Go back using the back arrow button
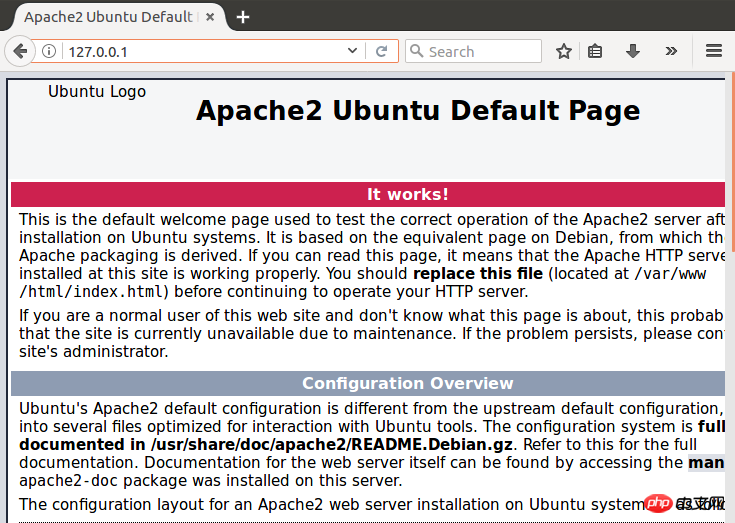Image resolution: width=735 pixels, height=523 pixels. (20, 51)
